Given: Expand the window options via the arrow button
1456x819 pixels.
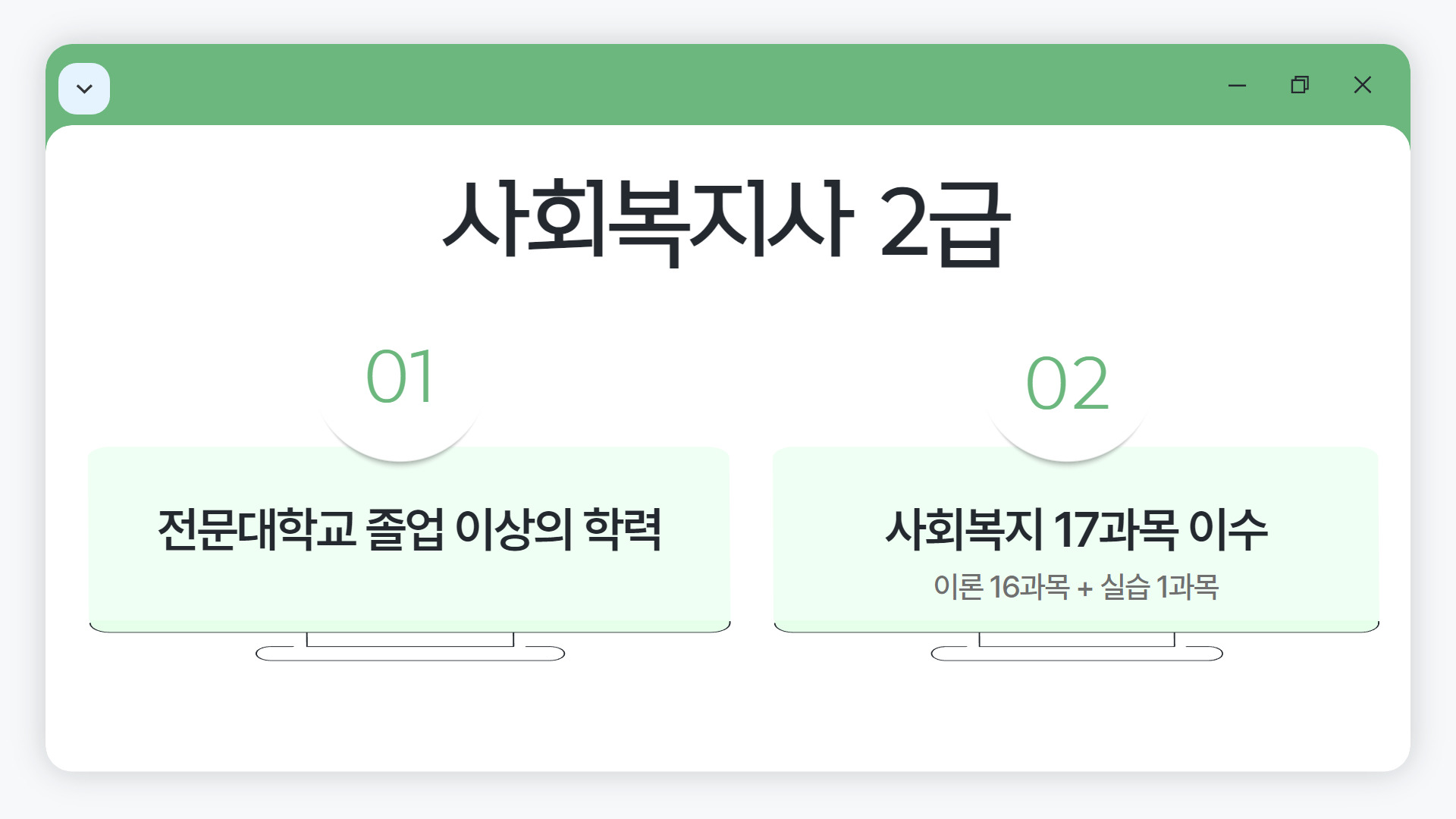Looking at the screenshot, I should point(84,87).
